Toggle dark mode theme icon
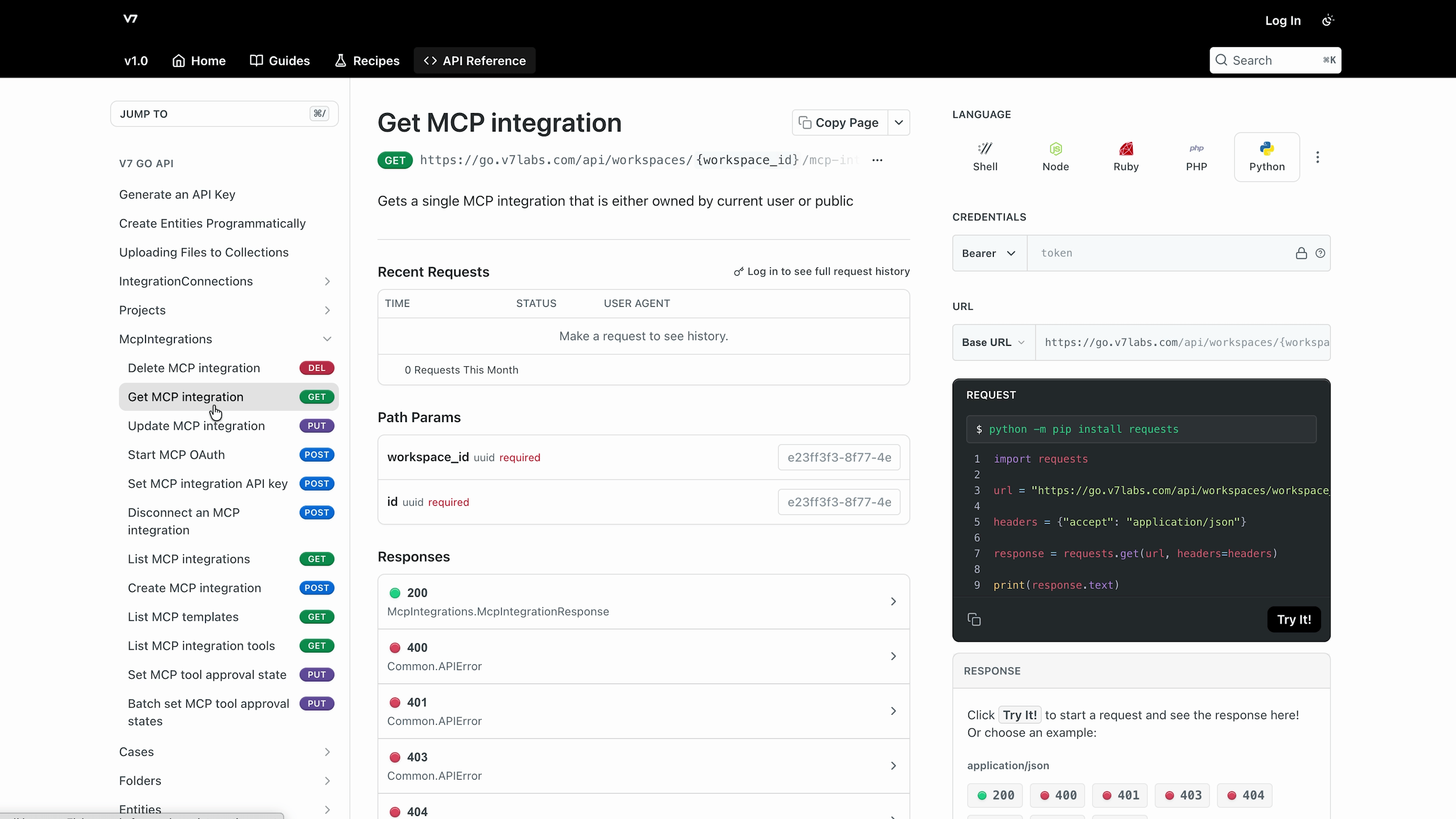The height and width of the screenshot is (819, 1456). coord(1328,20)
